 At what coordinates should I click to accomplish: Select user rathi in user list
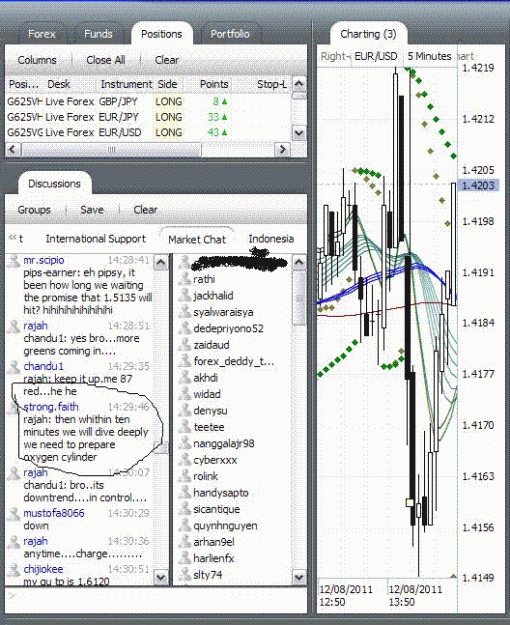(x=204, y=279)
